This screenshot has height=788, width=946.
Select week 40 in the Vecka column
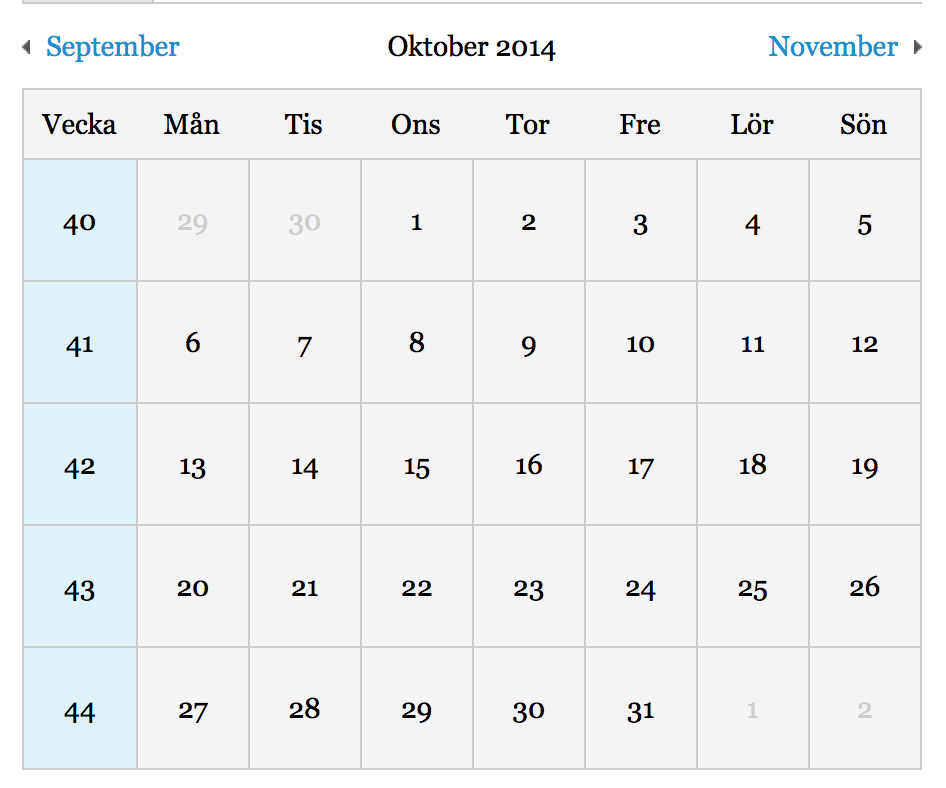pos(80,220)
